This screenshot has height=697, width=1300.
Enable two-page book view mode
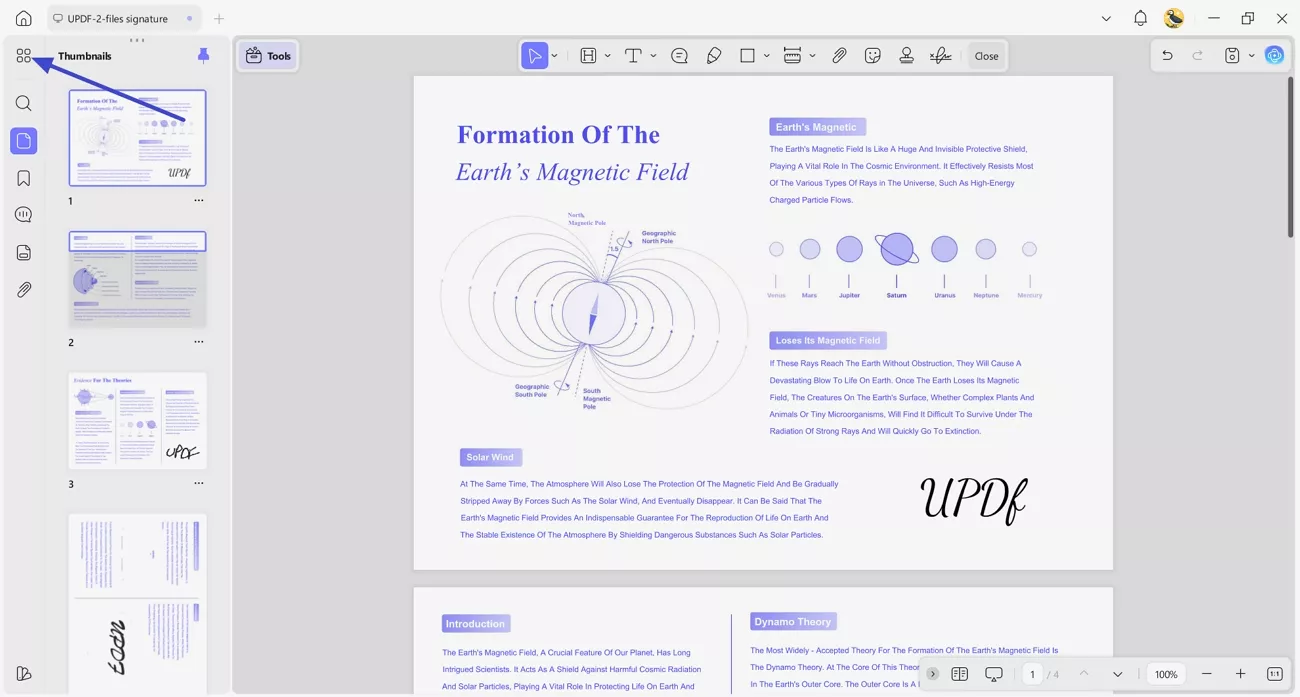(959, 674)
